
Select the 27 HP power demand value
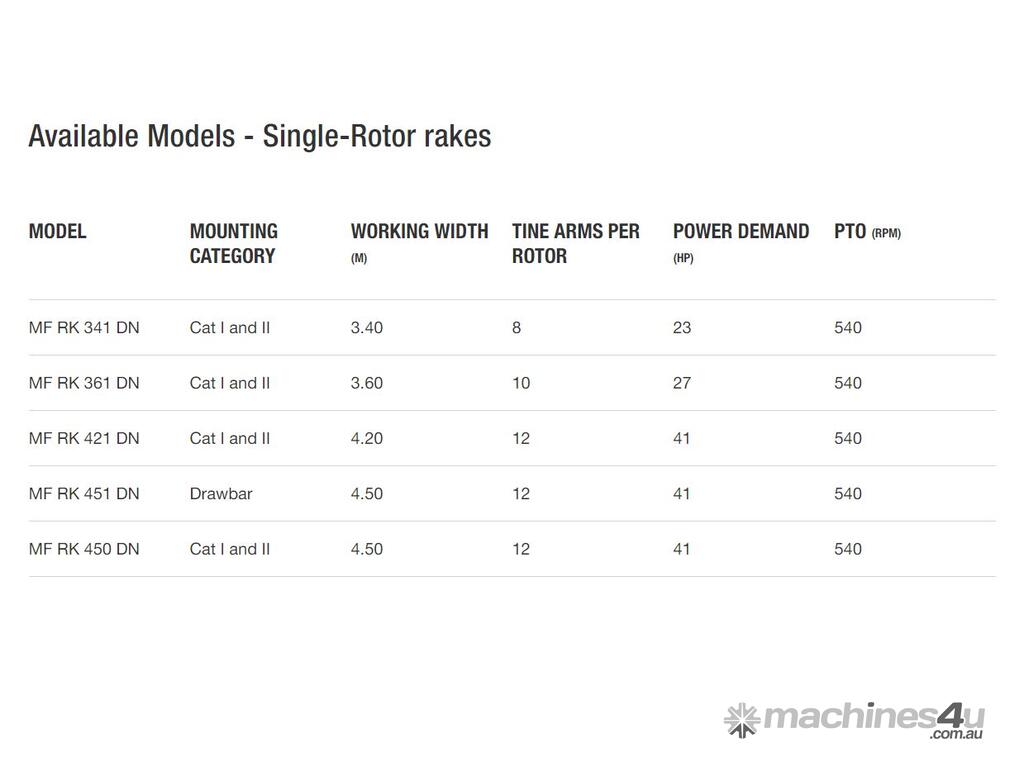coord(682,383)
